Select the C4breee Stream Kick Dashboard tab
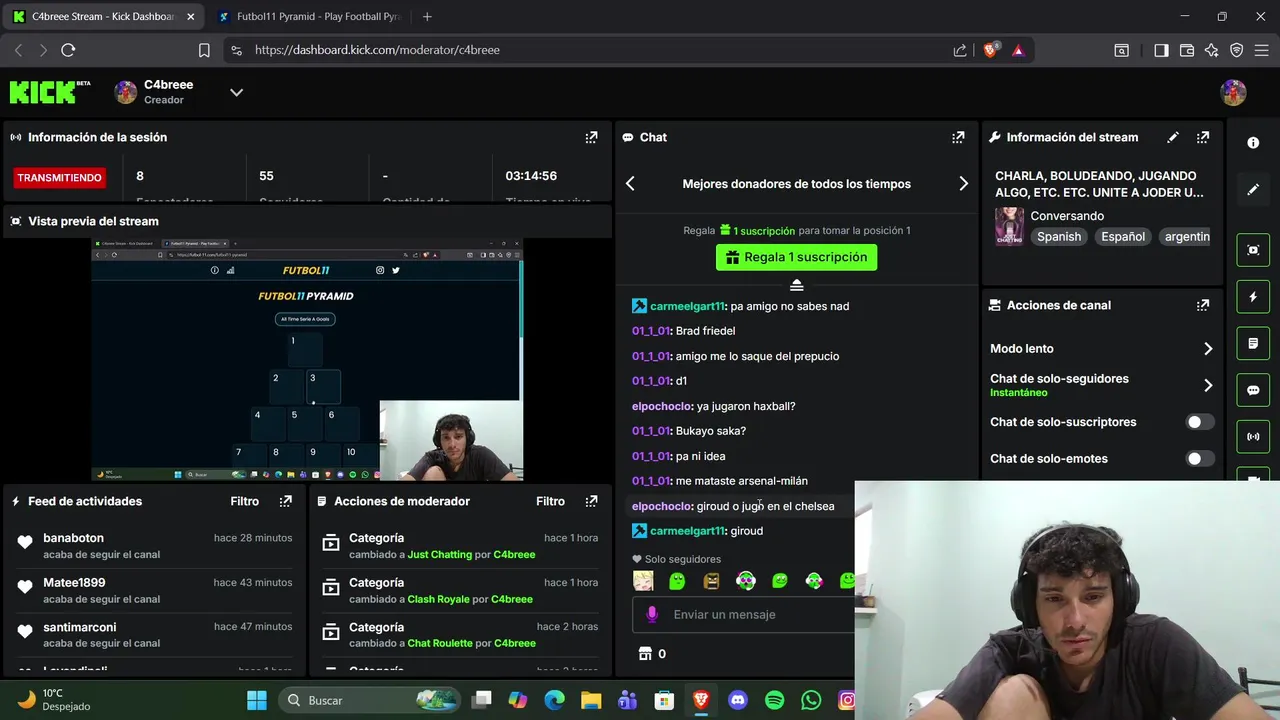Image resolution: width=1280 pixels, height=720 pixels. pos(102,17)
